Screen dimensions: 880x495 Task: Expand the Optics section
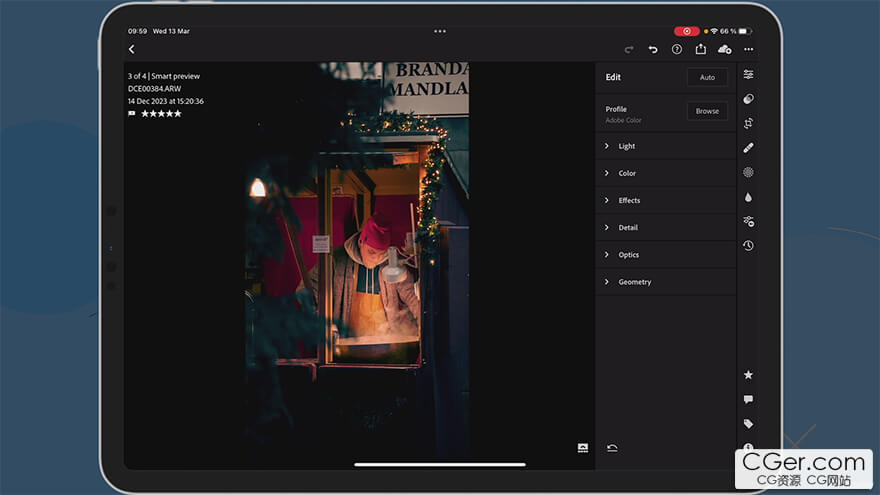point(666,255)
